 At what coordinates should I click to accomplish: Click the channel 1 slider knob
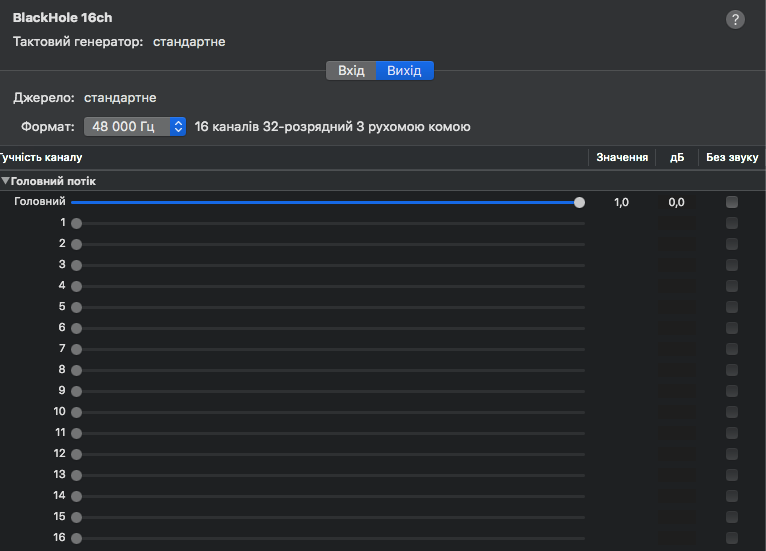(76, 223)
